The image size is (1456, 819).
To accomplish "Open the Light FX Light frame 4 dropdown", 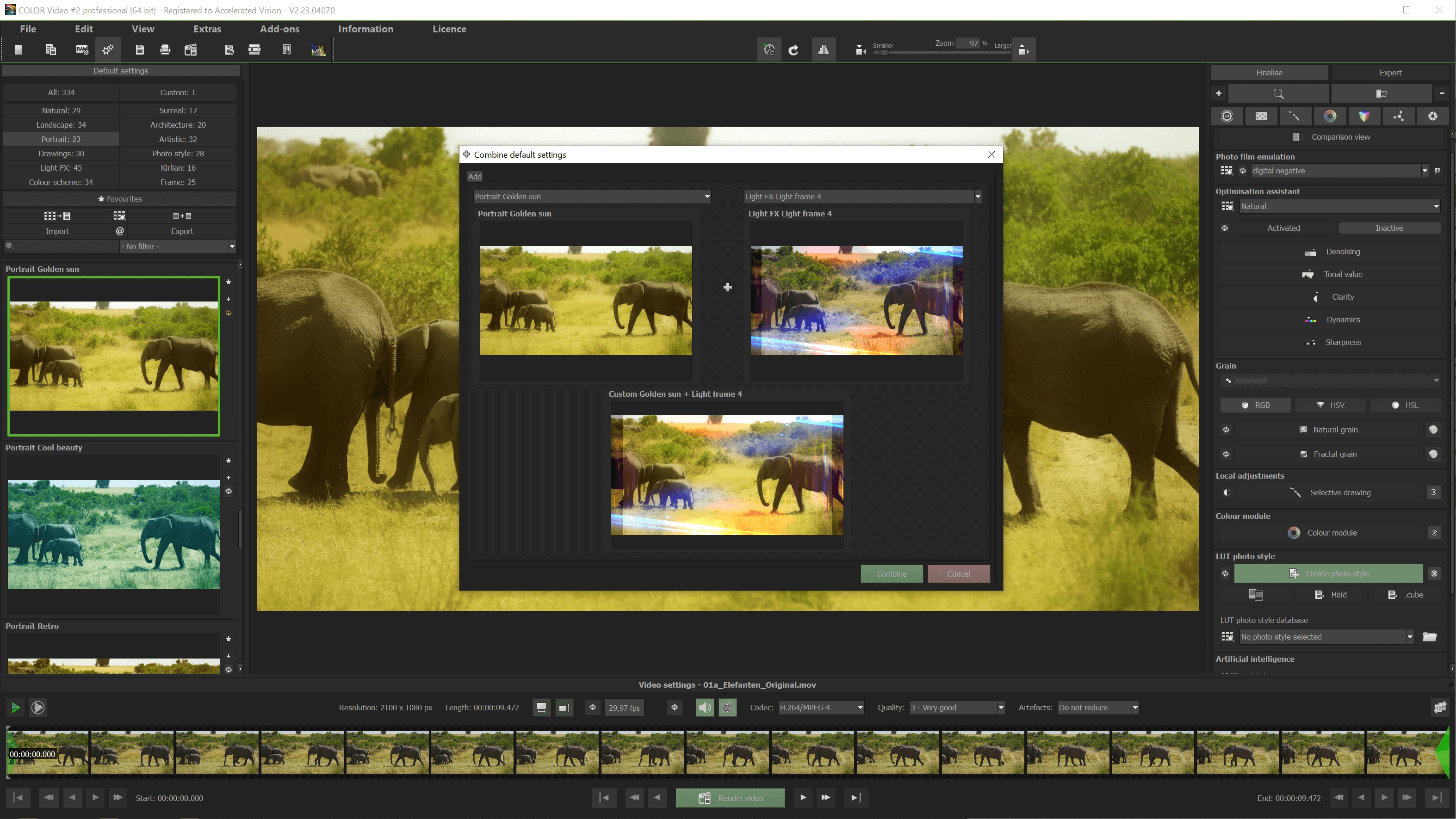I will click(978, 196).
